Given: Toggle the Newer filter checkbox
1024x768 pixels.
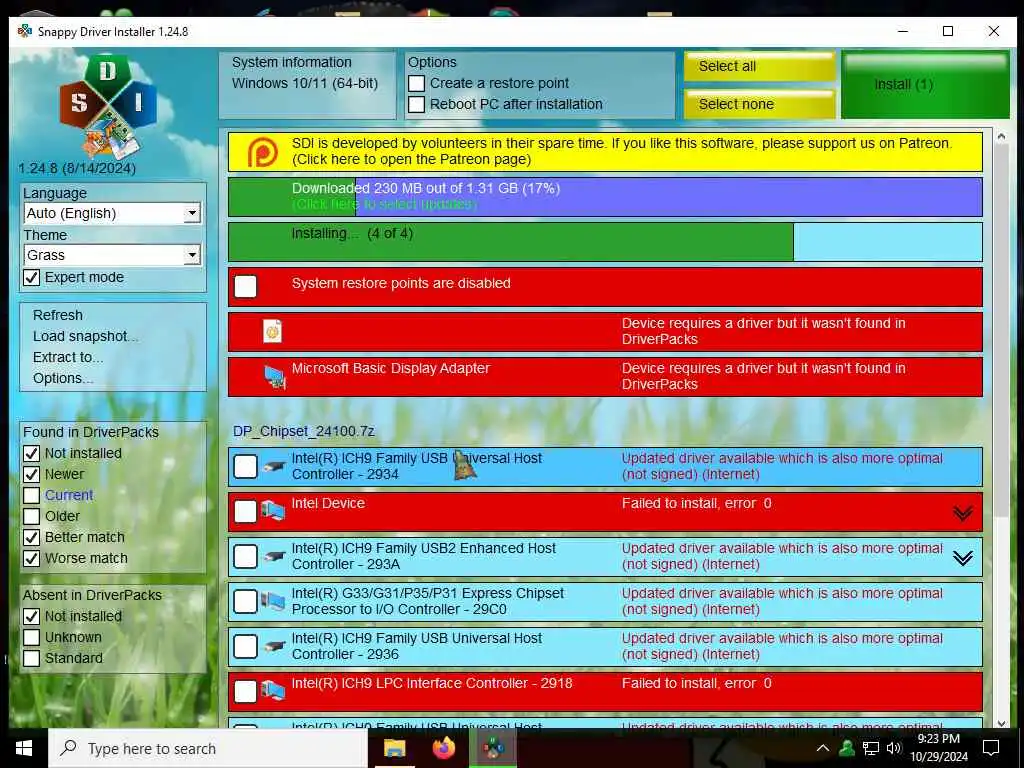Looking at the screenshot, I should point(31,474).
